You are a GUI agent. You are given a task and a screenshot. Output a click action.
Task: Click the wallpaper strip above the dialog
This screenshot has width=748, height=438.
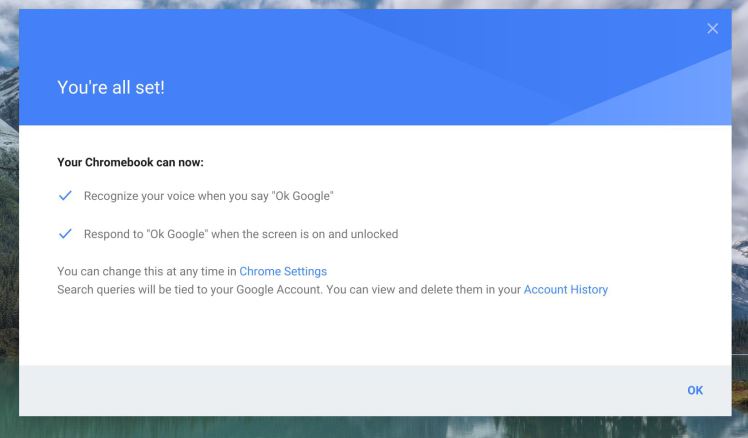click(374, 4)
